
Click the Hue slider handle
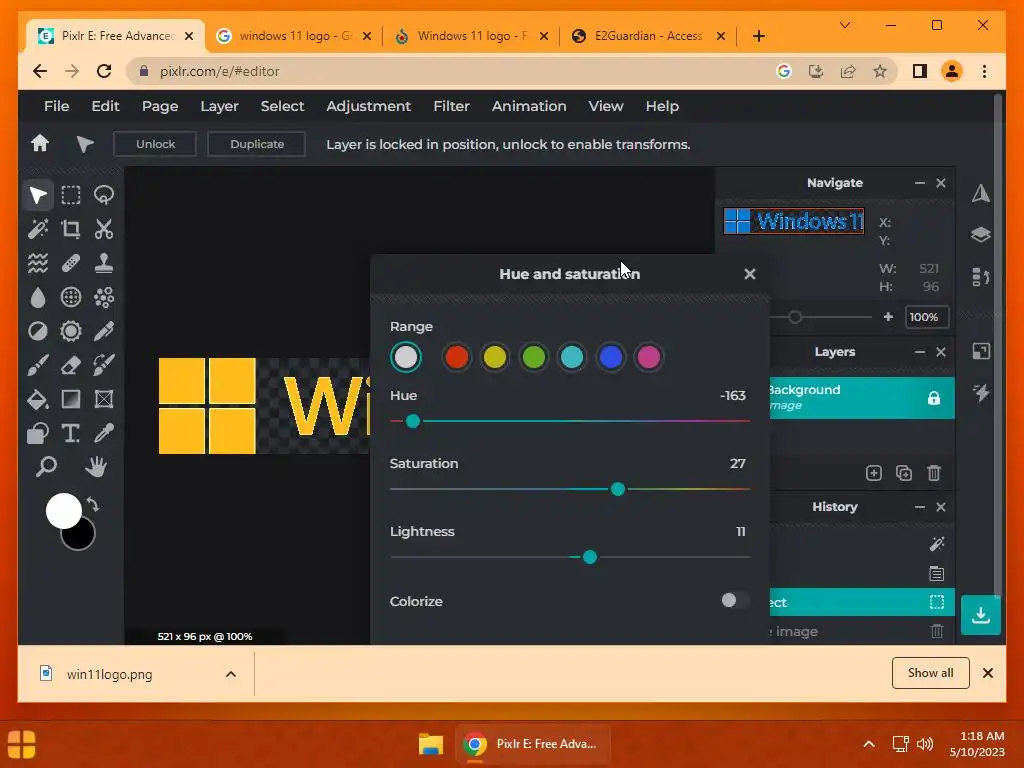[x=413, y=421]
